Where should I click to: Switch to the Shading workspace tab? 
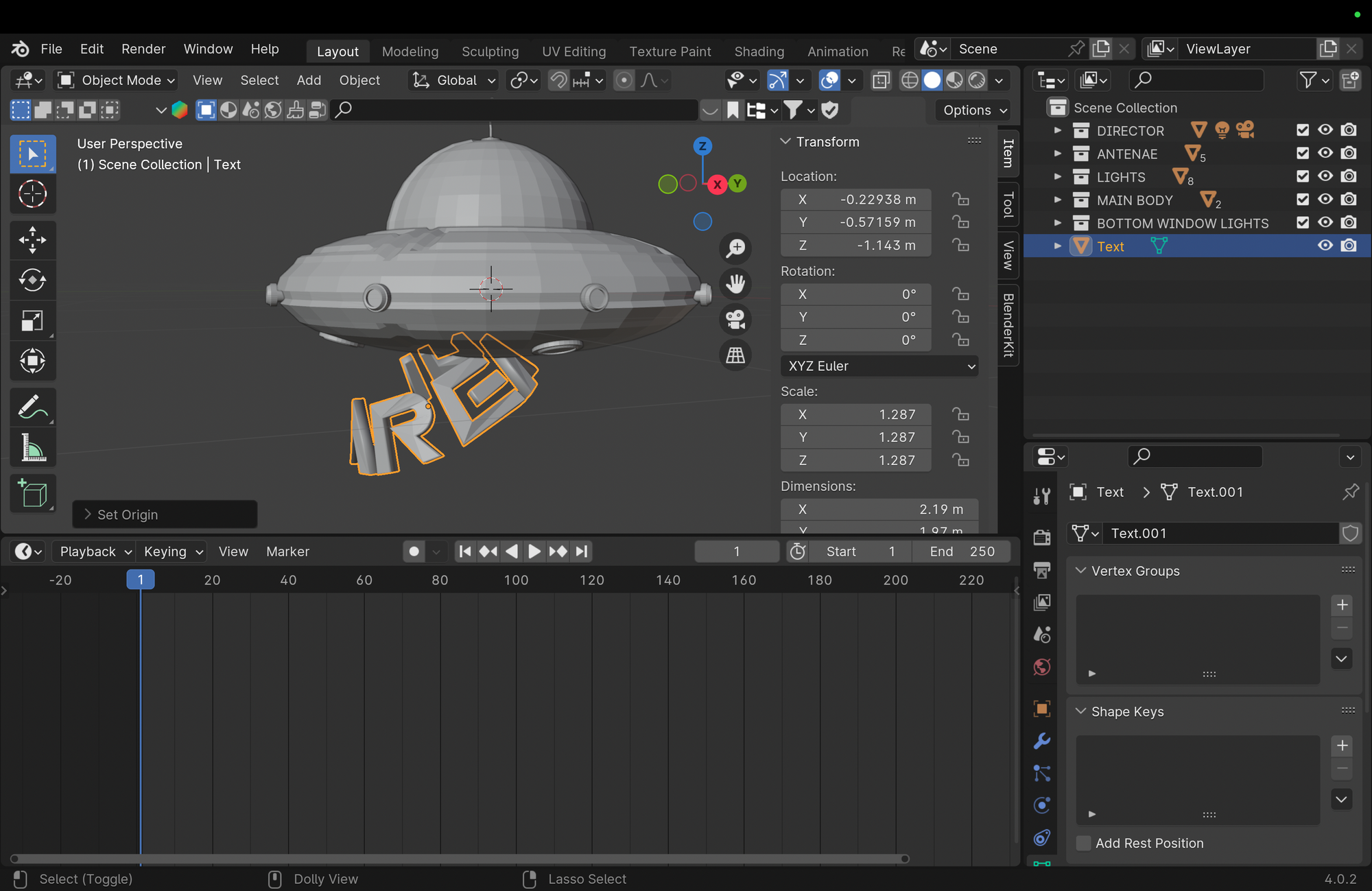point(759,51)
